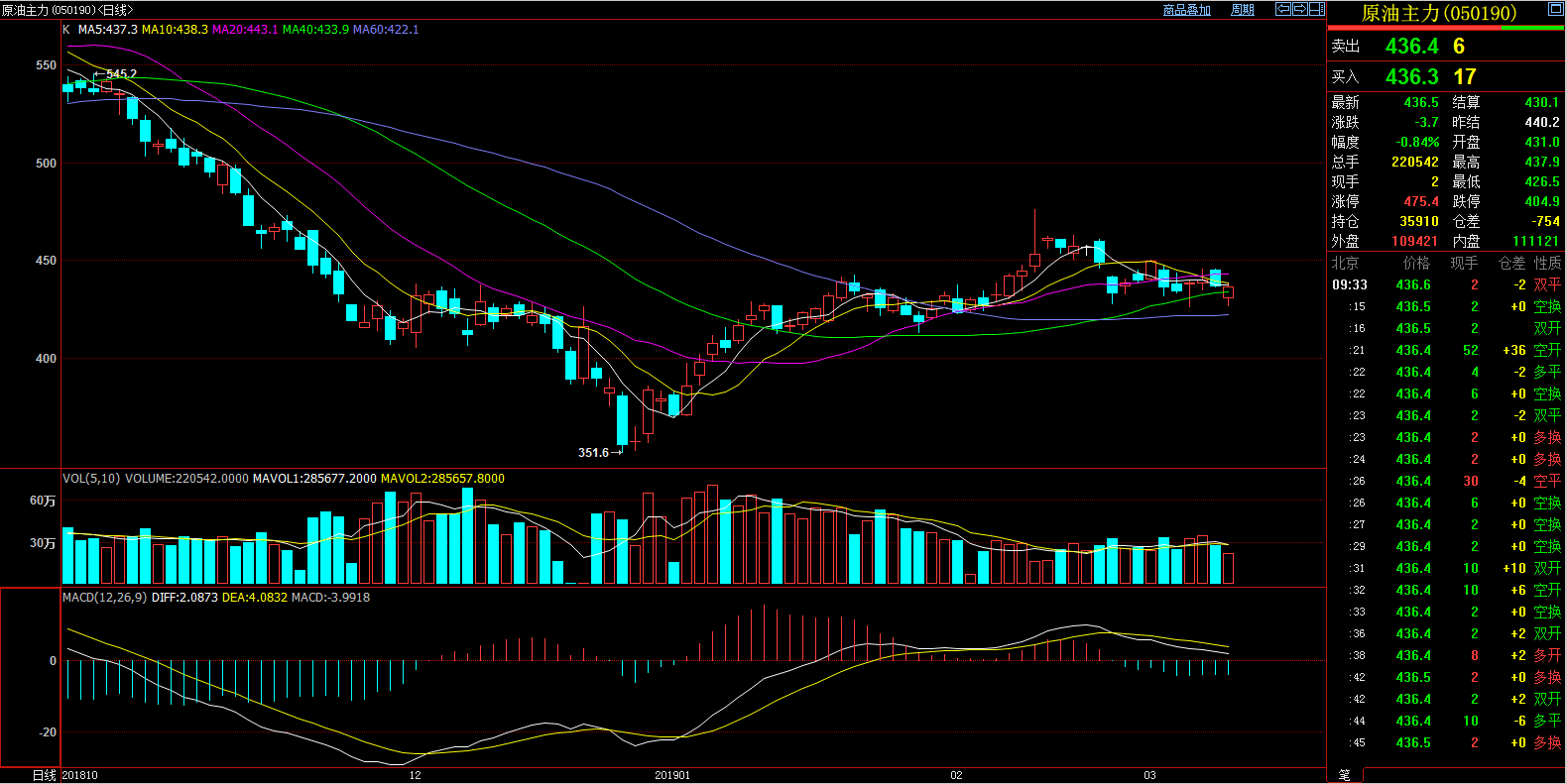Click the 最新 price value 436.5
The image size is (1567, 784).
1421,103
